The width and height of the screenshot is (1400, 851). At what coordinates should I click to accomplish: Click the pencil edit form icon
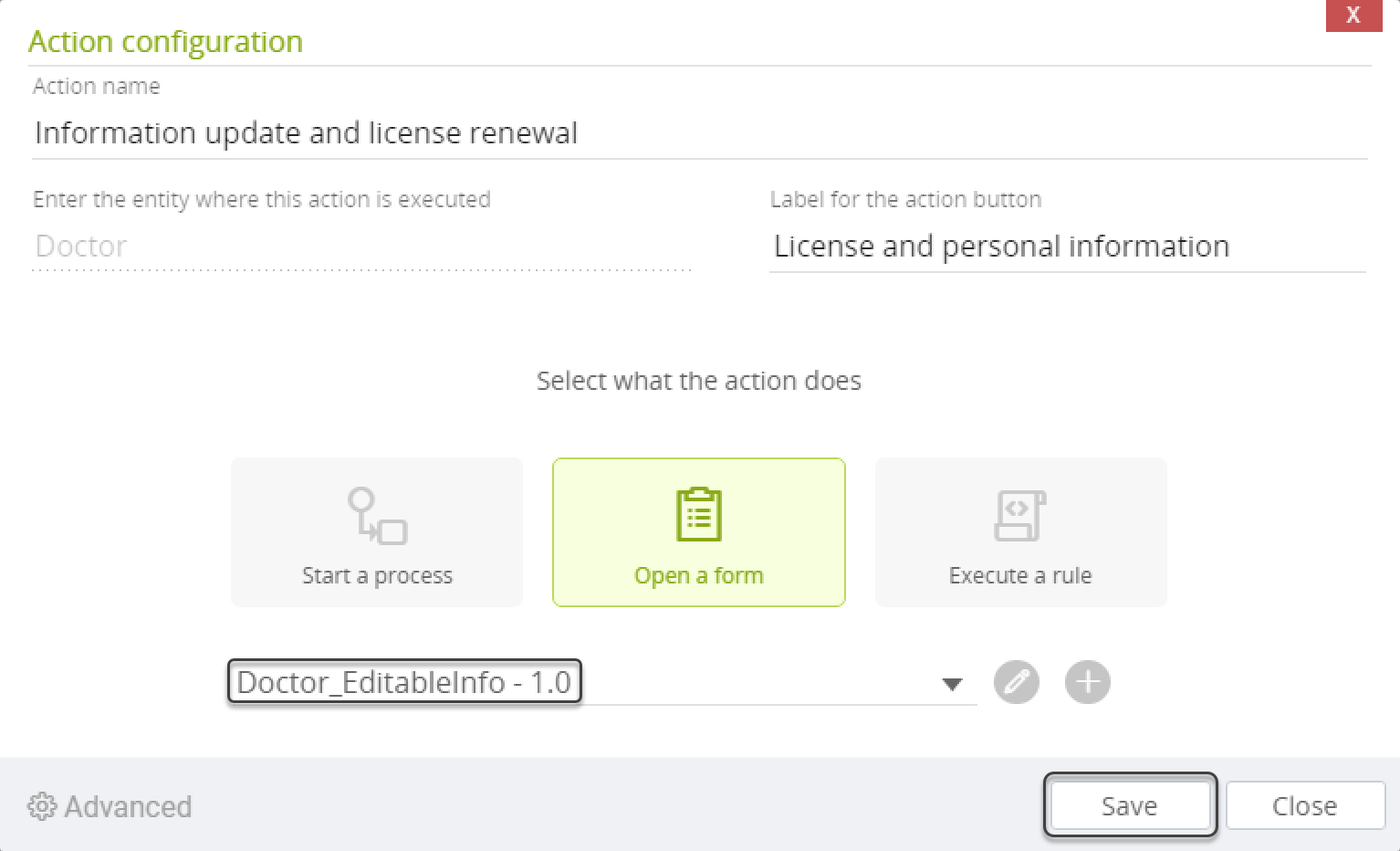click(x=1016, y=682)
